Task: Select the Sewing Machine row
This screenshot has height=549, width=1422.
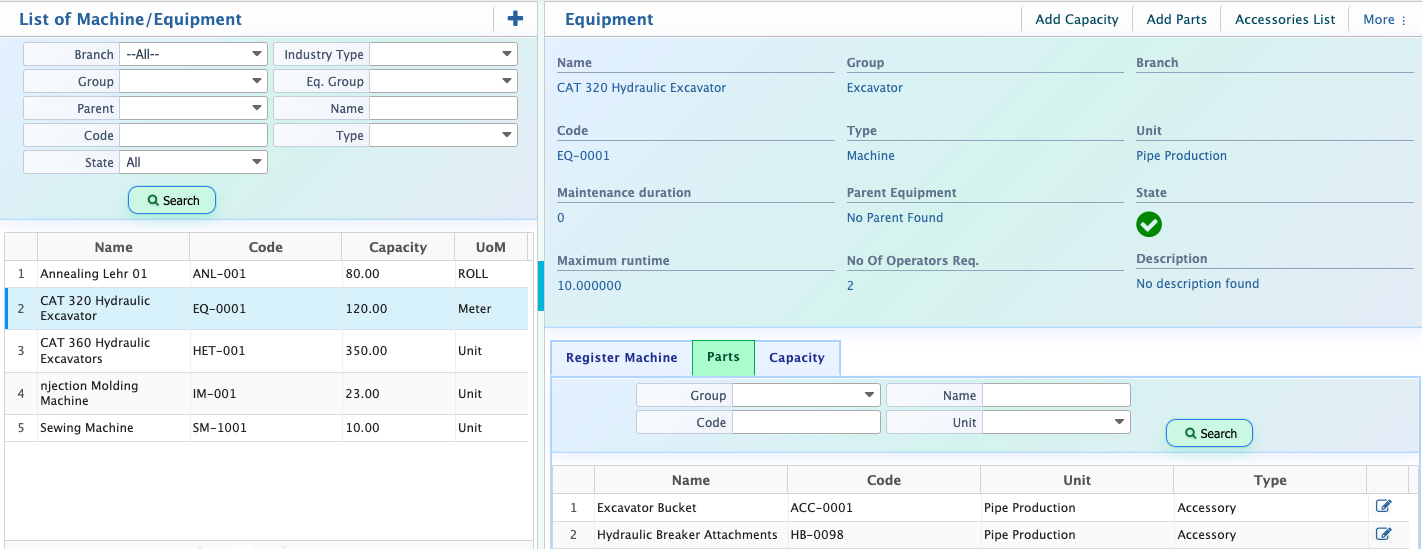Action: pyautogui.click(x=266, y=428)
